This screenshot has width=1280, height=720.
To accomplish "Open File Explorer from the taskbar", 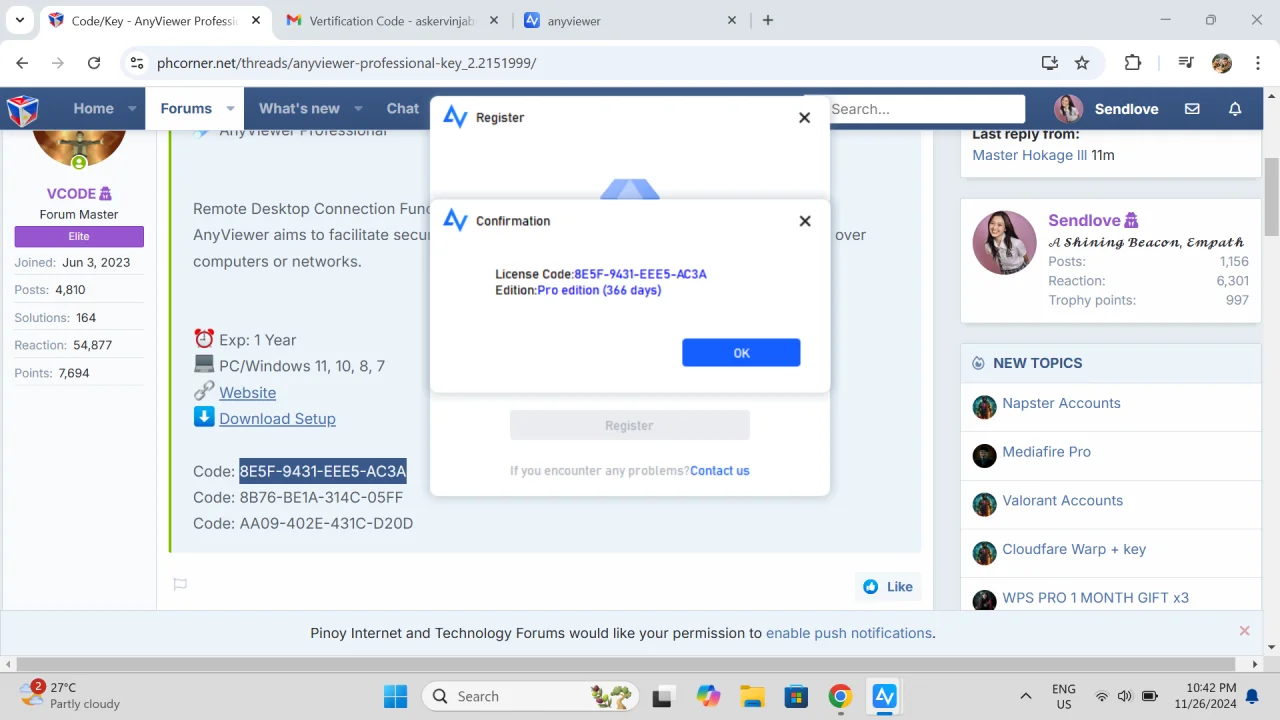I will pos(752,696).
